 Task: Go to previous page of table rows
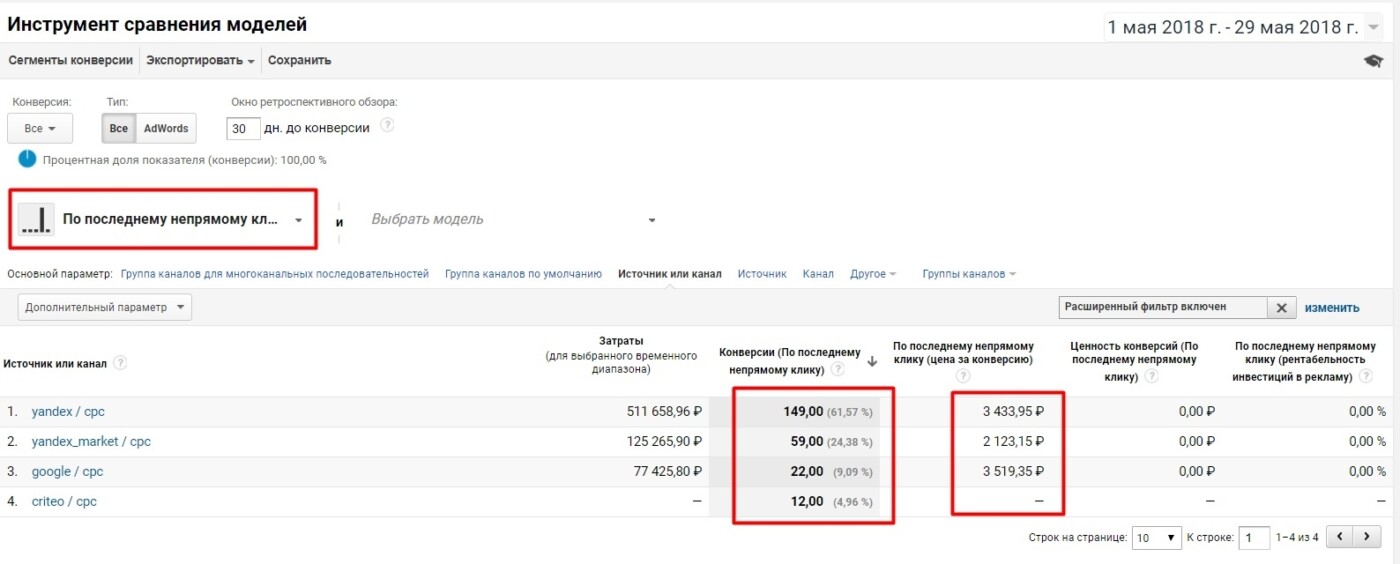coord(1339,537)
